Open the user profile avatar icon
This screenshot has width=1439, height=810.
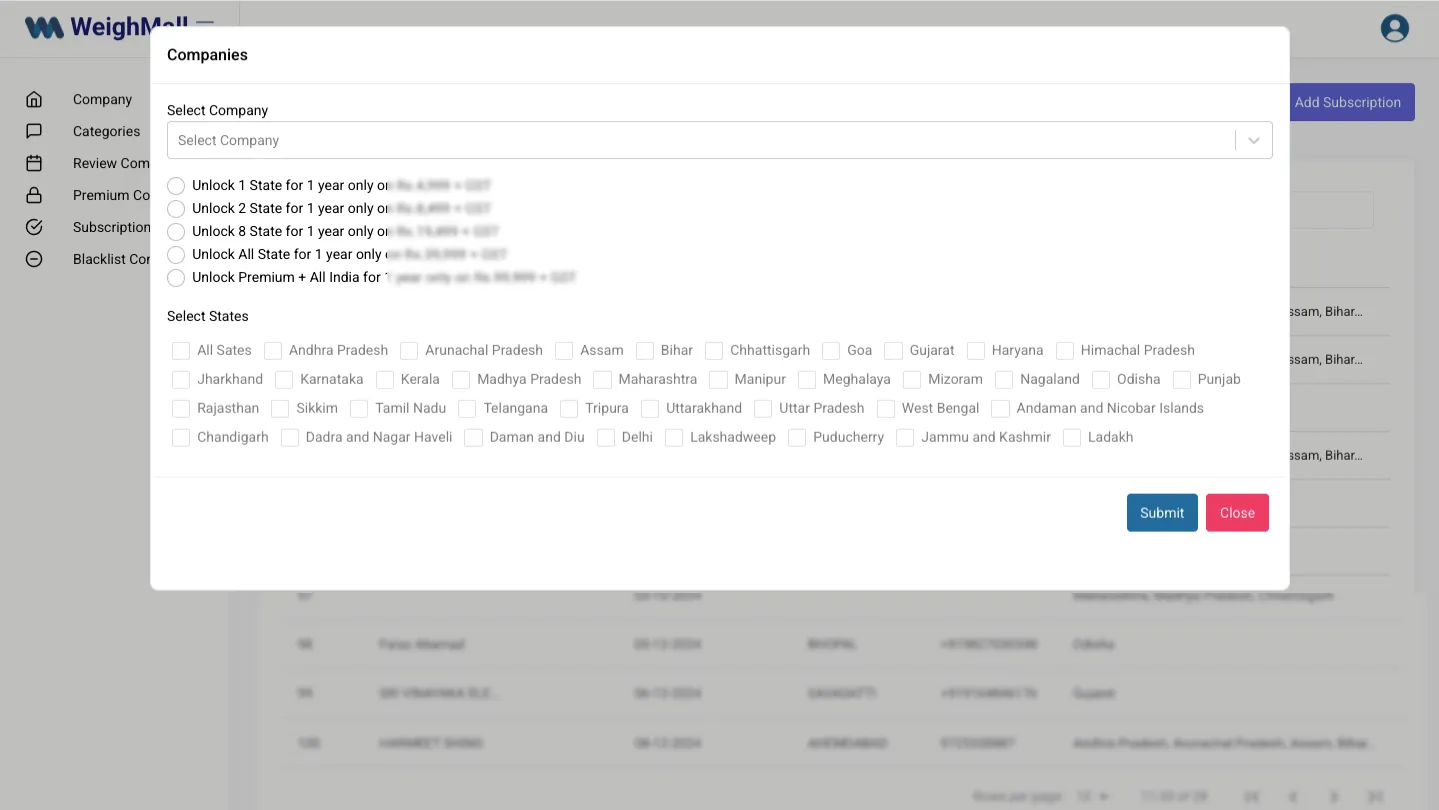tap(1394, 28)
